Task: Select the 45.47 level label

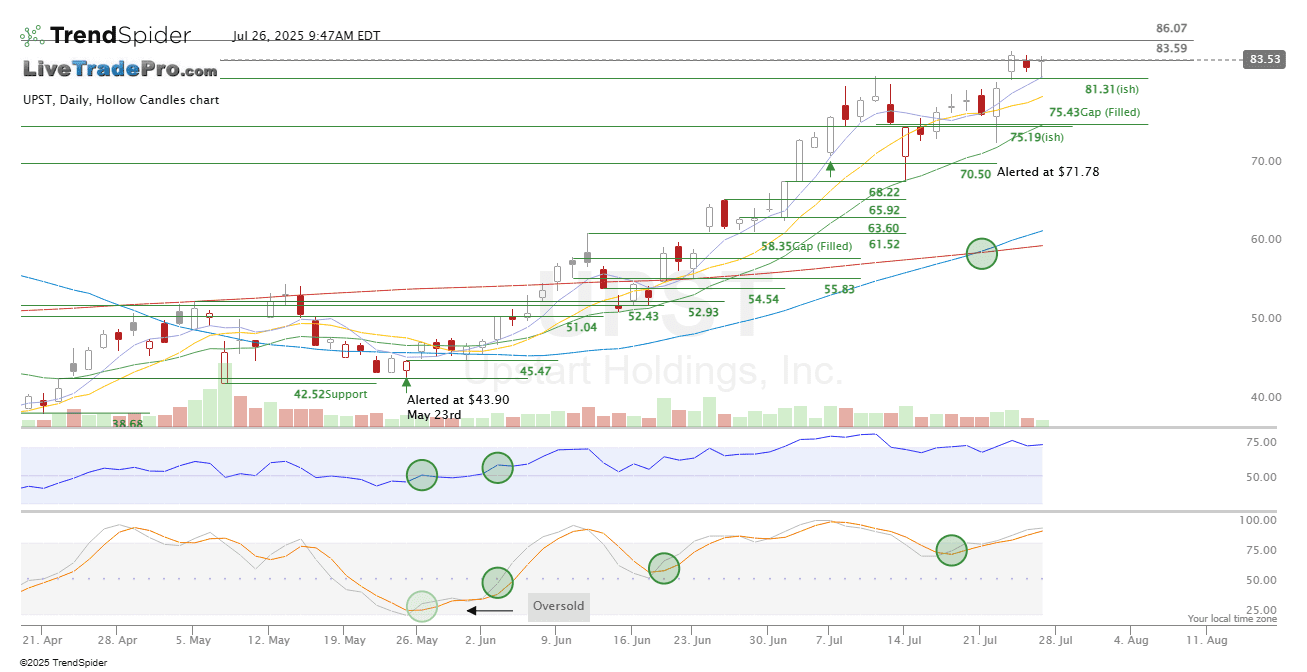Action: point(535,372)
